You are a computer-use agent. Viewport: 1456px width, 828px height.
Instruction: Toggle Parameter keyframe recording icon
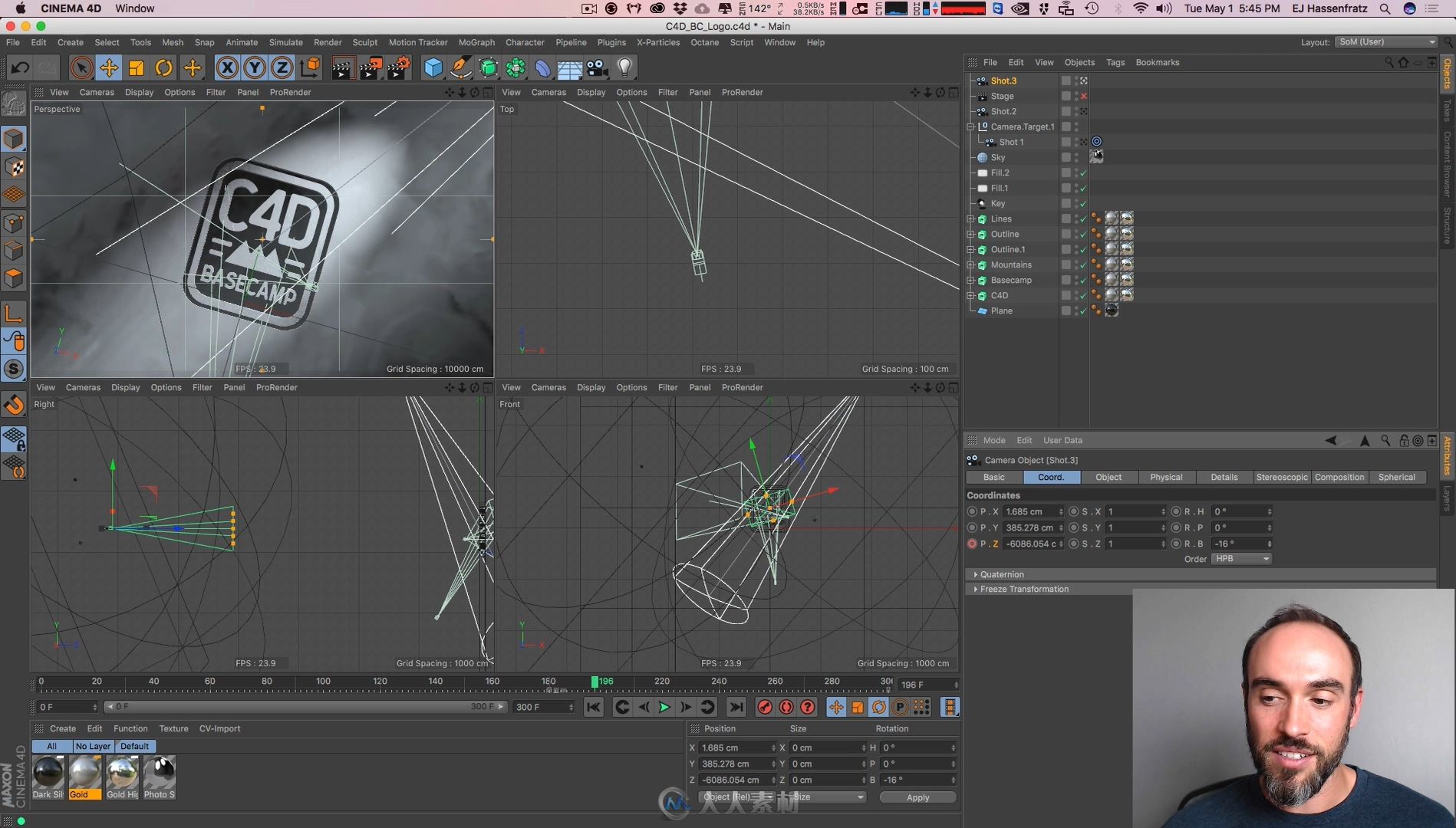900,707
